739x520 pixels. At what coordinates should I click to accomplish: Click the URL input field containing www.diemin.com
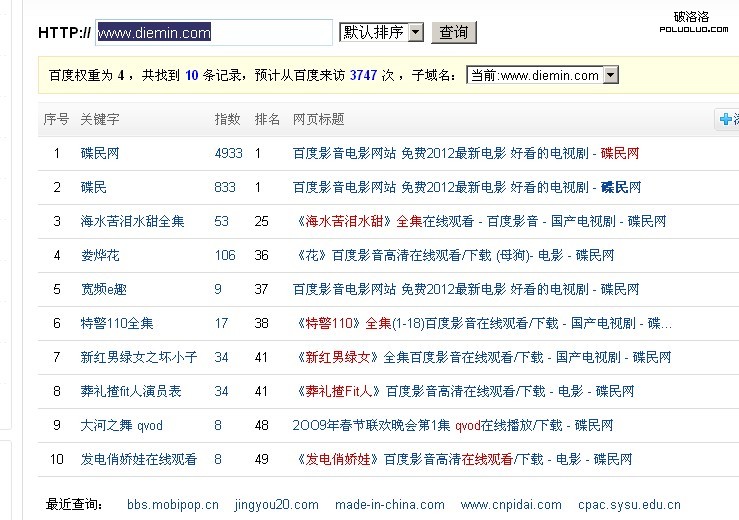point(213,32)
